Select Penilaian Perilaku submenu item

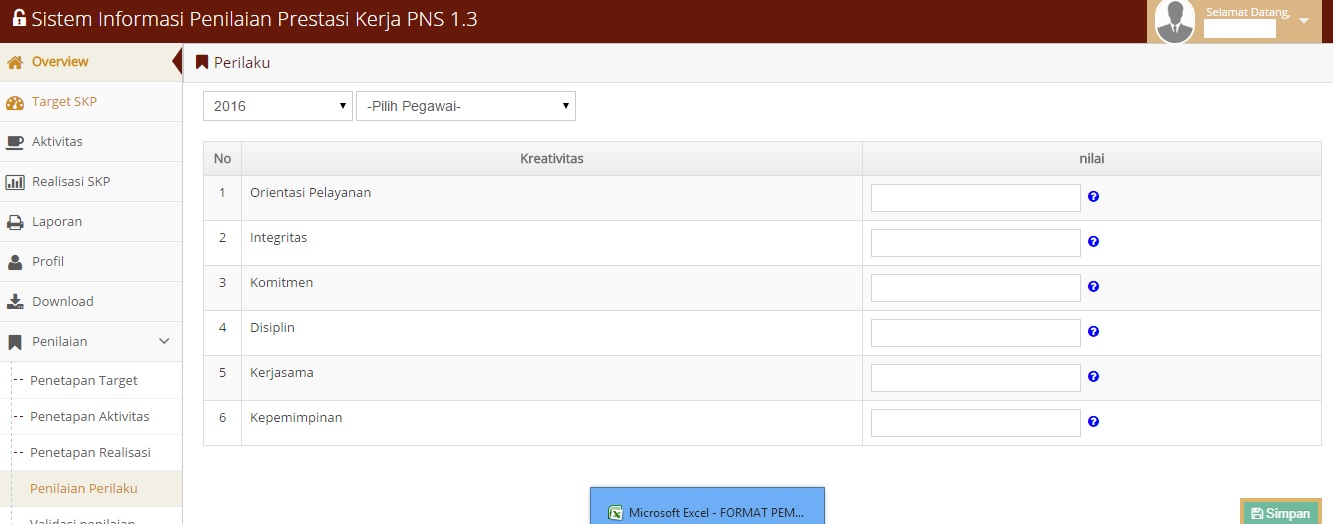coord(84,489)
